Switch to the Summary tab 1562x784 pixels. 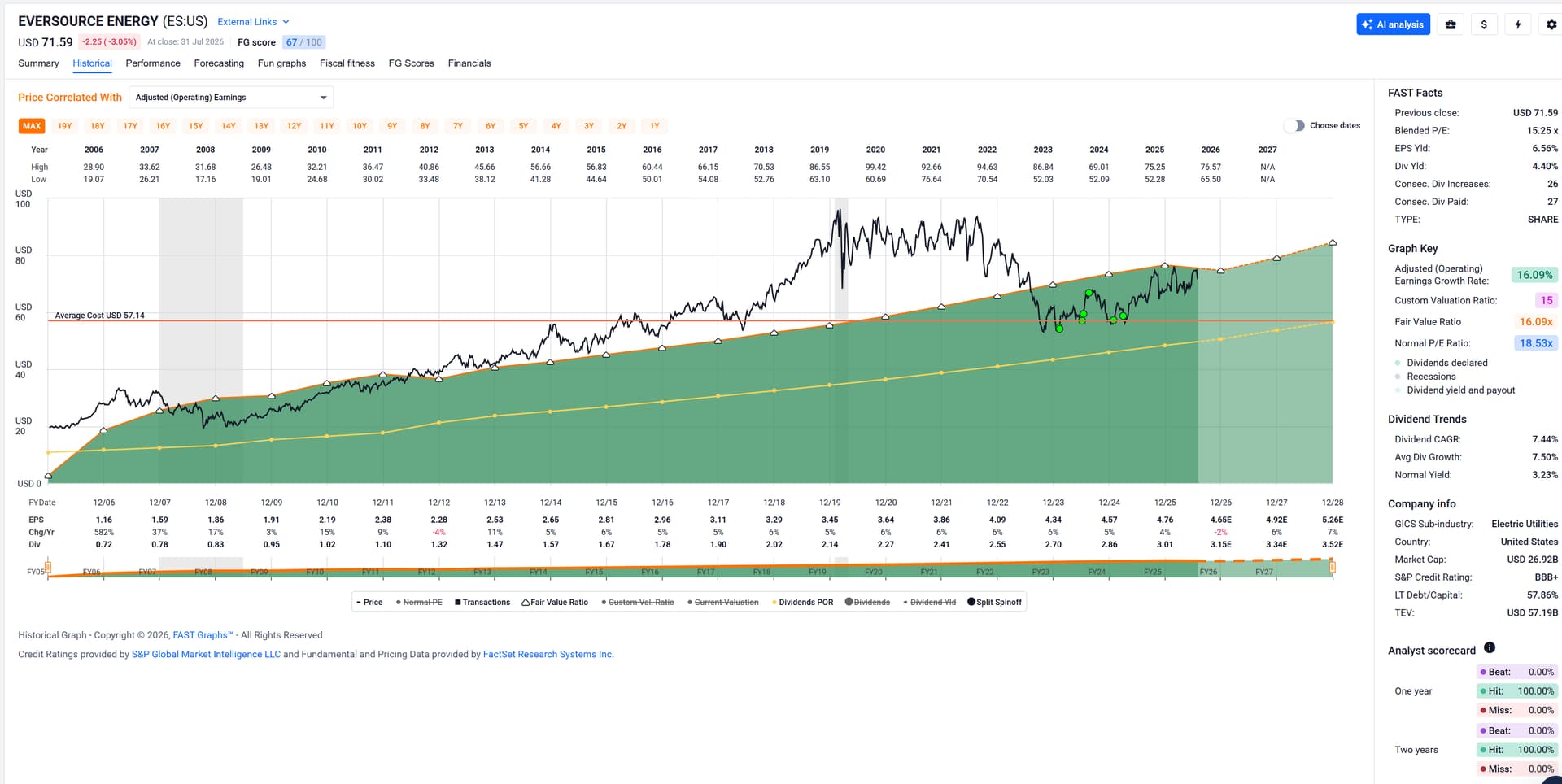38,63
